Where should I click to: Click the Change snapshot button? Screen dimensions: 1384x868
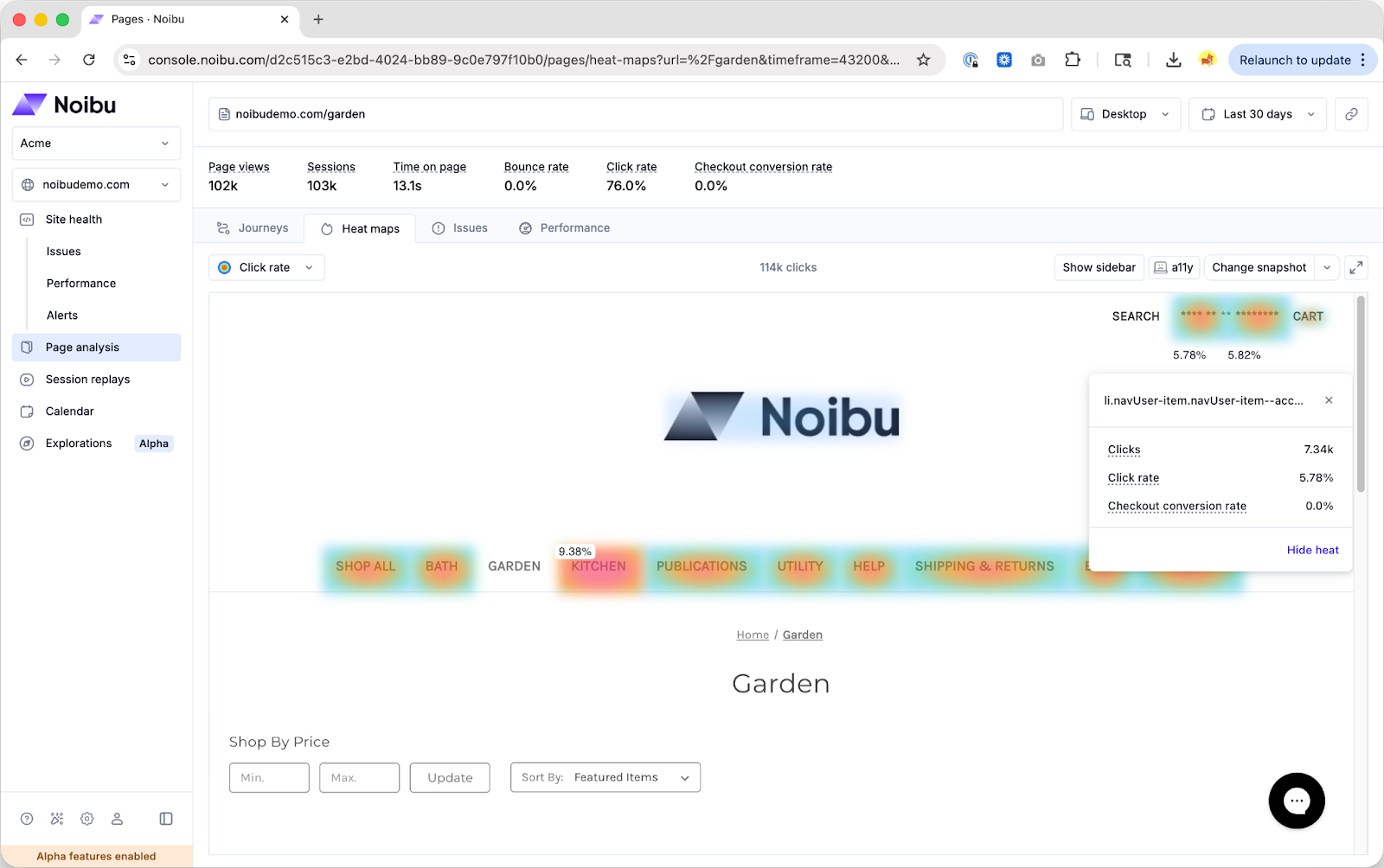[1259, 268]
